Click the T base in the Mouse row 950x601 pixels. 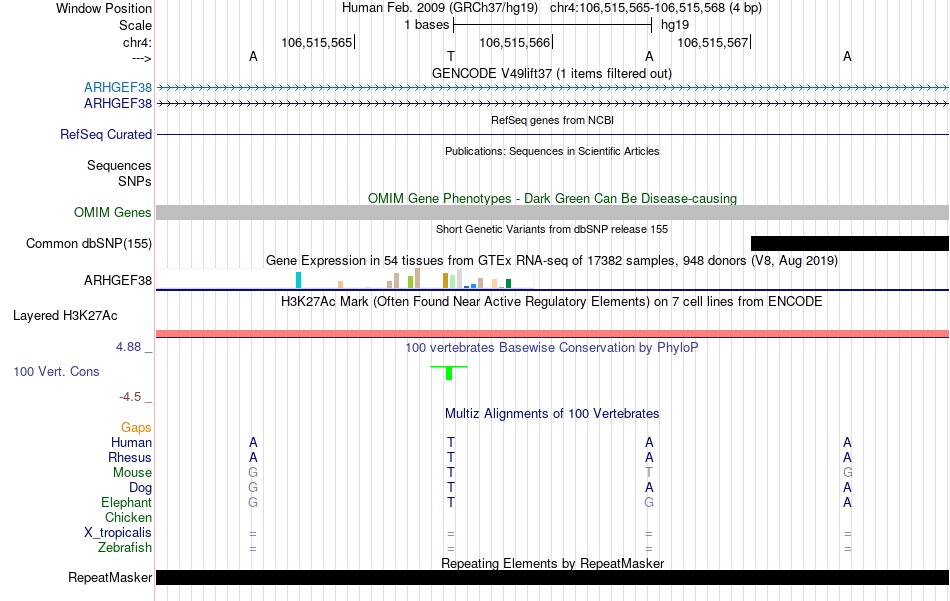point(451,473)
